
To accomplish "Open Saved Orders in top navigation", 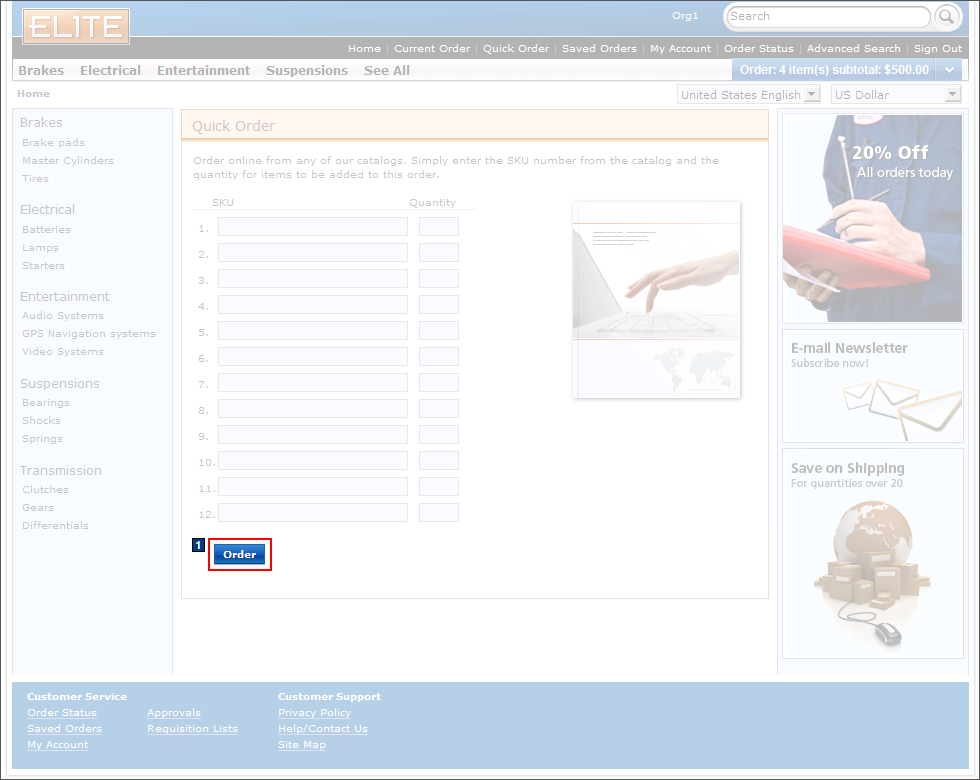I will tap(599, 48).
